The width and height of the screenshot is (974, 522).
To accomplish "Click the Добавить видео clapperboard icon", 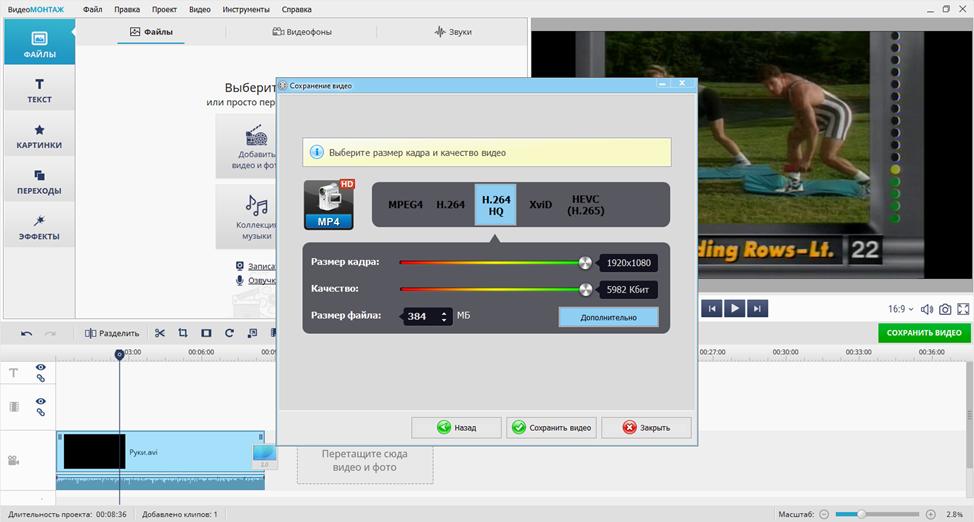I will (257, 135).
